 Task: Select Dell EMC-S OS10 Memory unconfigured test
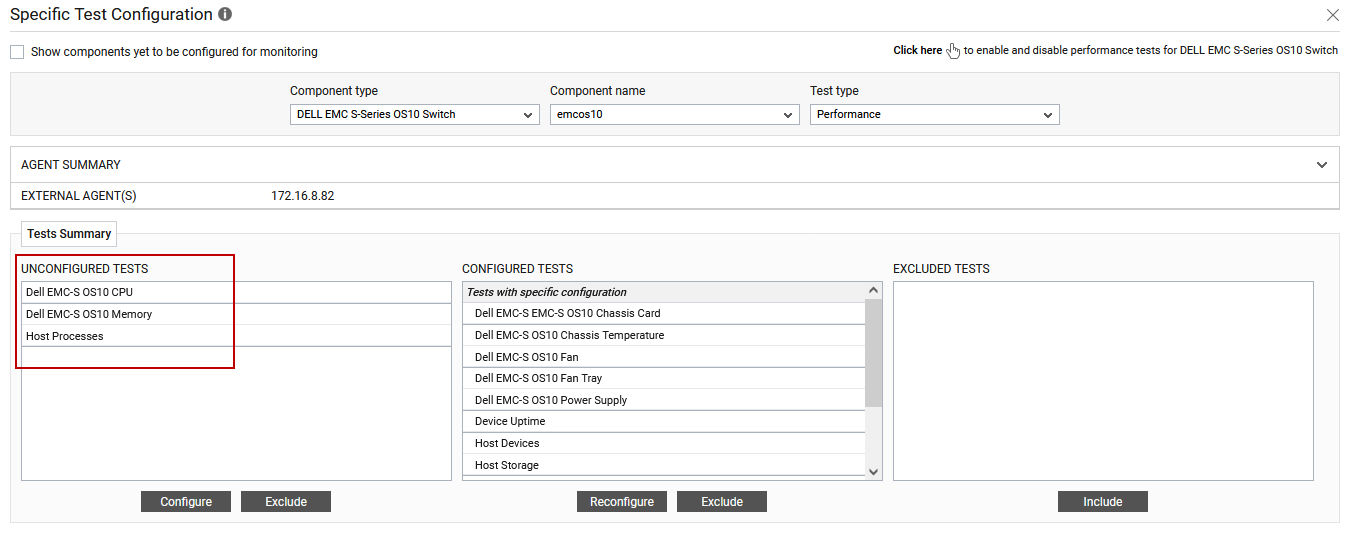click(237, 314)
